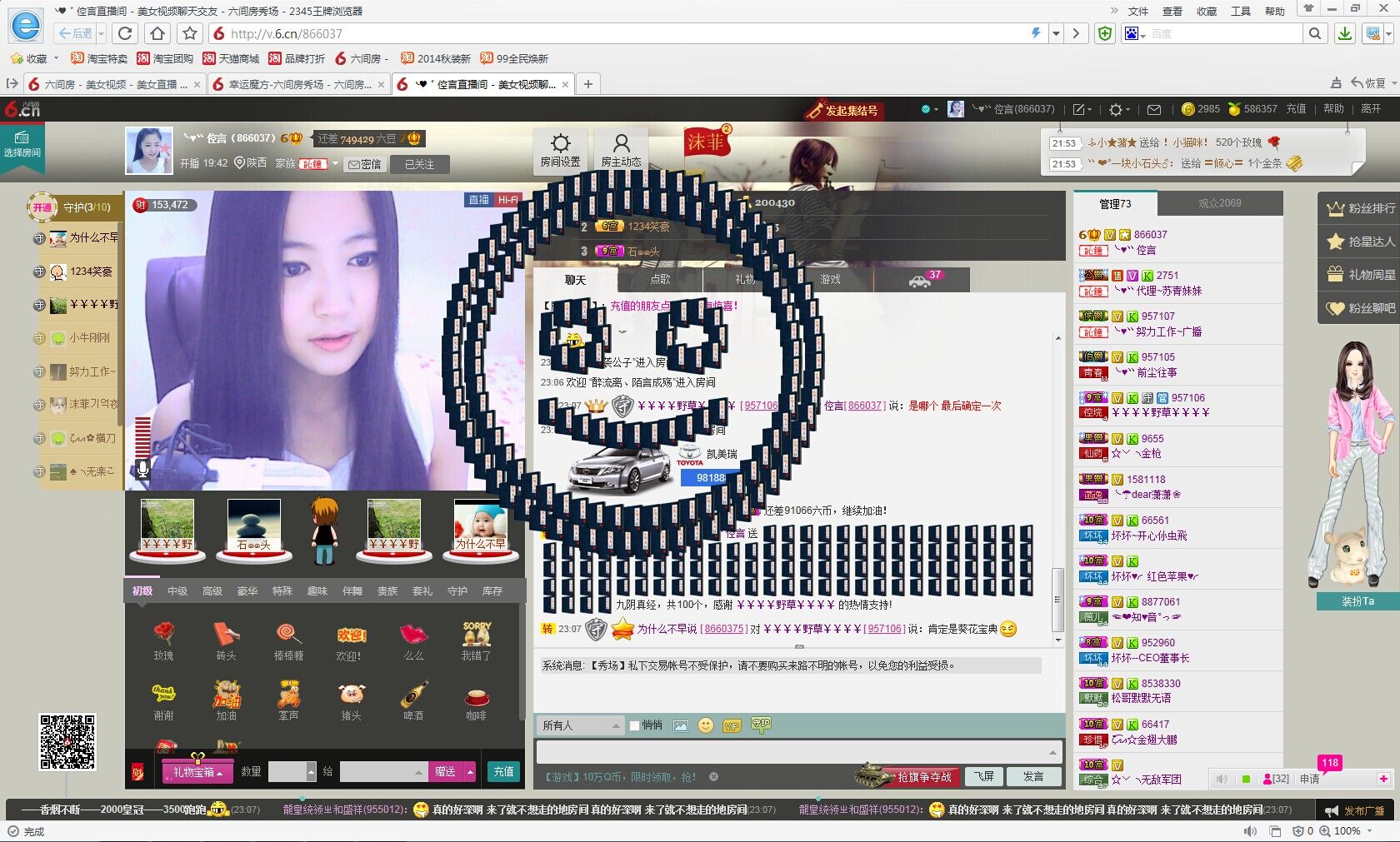The image size is (1400, 842).
Task: Click volume level bars beside video
Action: (x=142, y=436)
